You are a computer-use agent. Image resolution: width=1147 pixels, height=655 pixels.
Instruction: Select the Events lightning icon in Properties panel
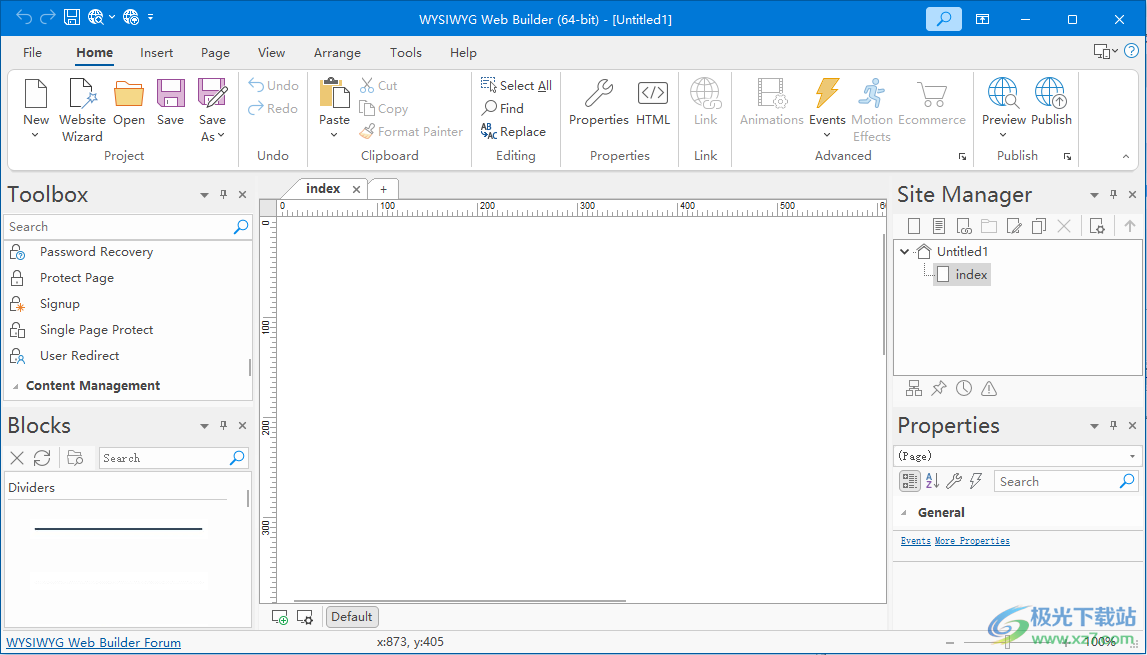click(976, 481)
